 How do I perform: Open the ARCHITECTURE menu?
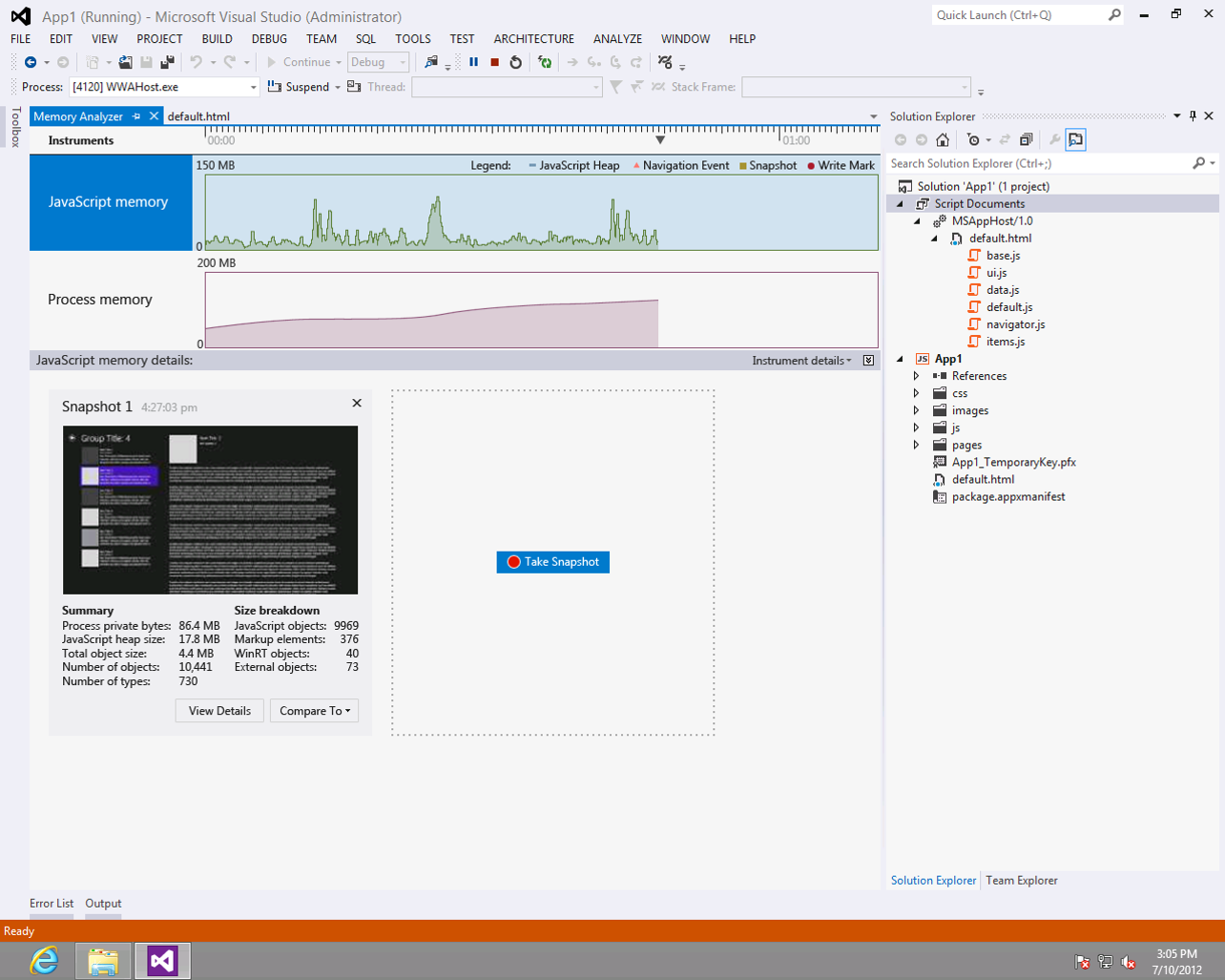[534, 39]
